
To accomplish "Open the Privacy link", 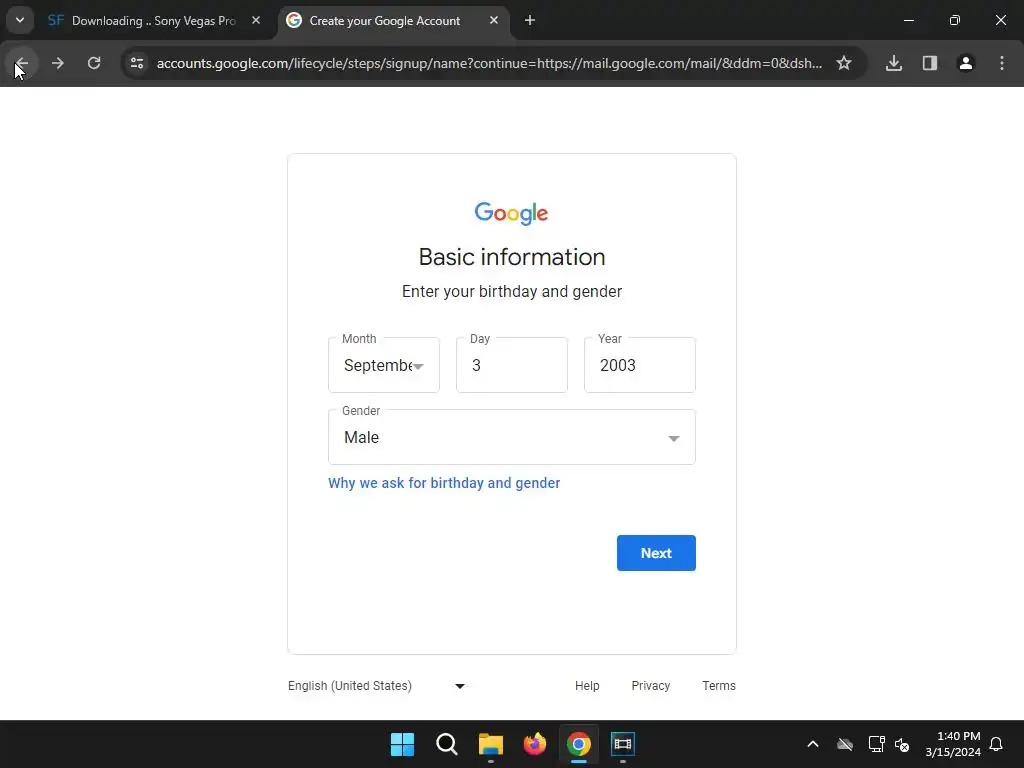I will coord(650,686).
